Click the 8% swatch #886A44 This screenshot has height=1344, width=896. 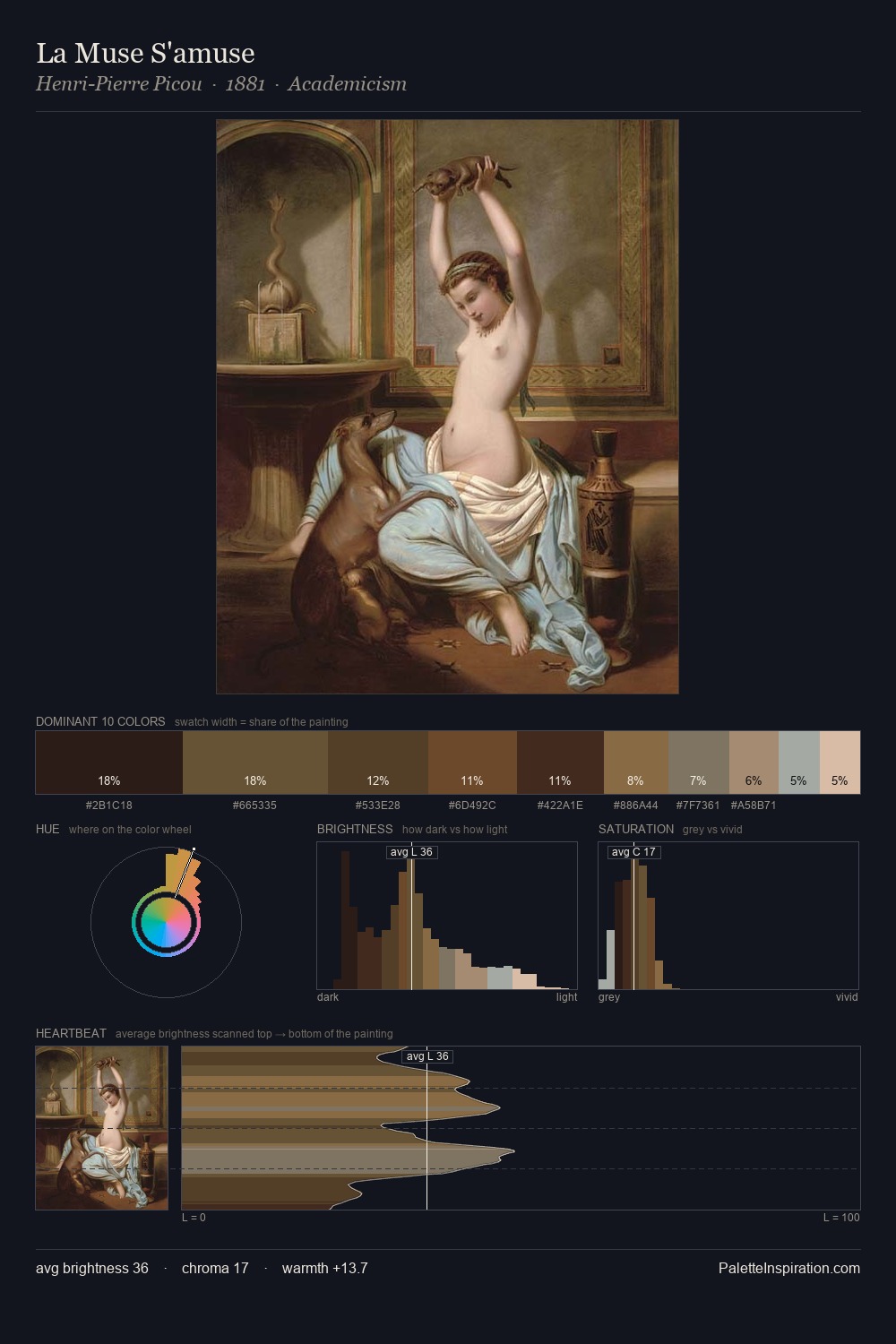(x=636, y=762)
